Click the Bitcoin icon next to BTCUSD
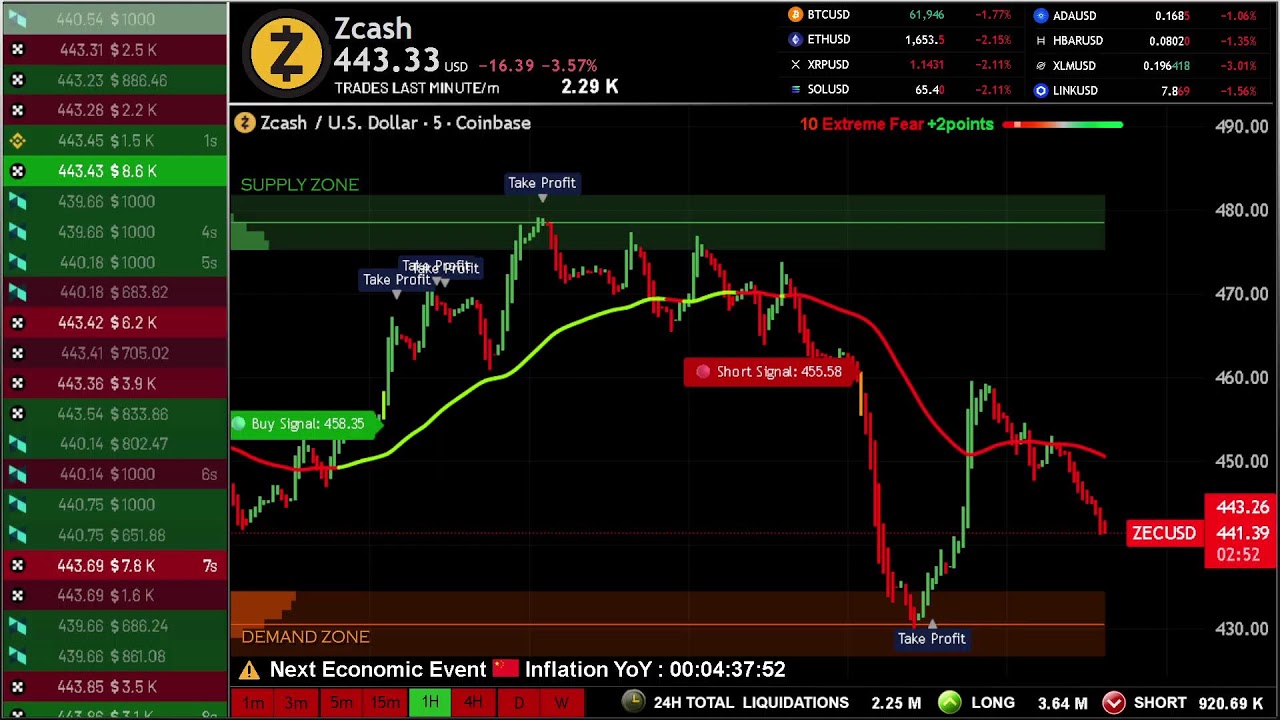 (795, 15)
